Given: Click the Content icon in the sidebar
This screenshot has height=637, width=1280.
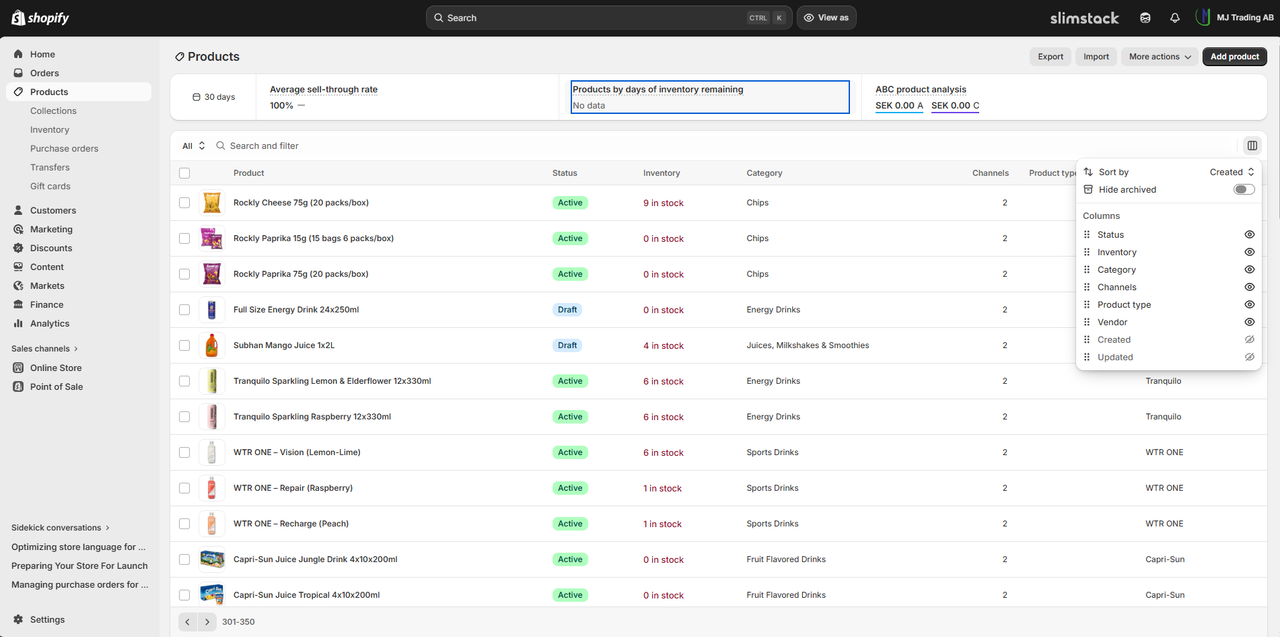Looking at the screenshot, I should click(18, 267).
